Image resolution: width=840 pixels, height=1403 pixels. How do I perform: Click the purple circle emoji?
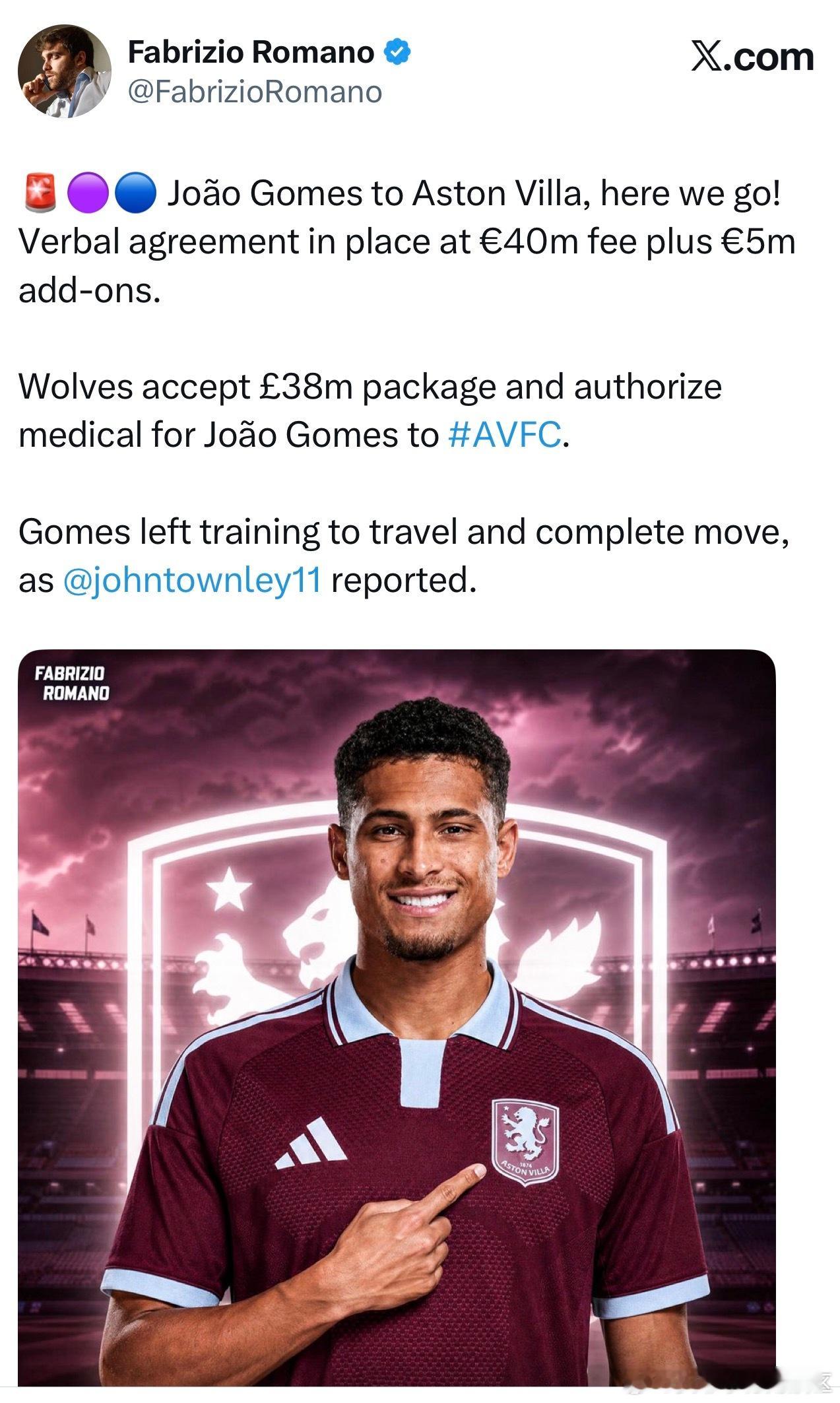(x=88, y=193)
